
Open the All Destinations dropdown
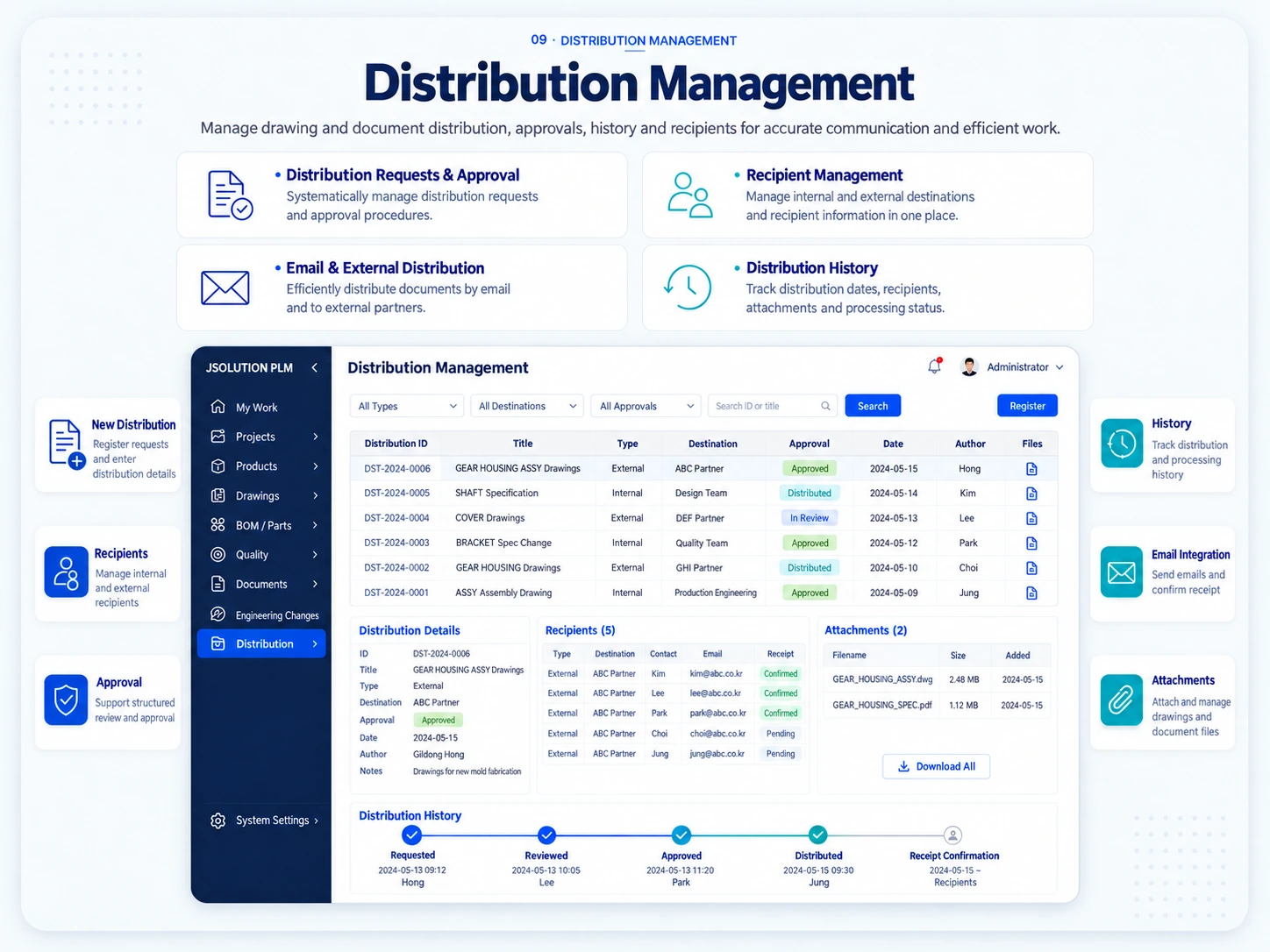(527, 406)
